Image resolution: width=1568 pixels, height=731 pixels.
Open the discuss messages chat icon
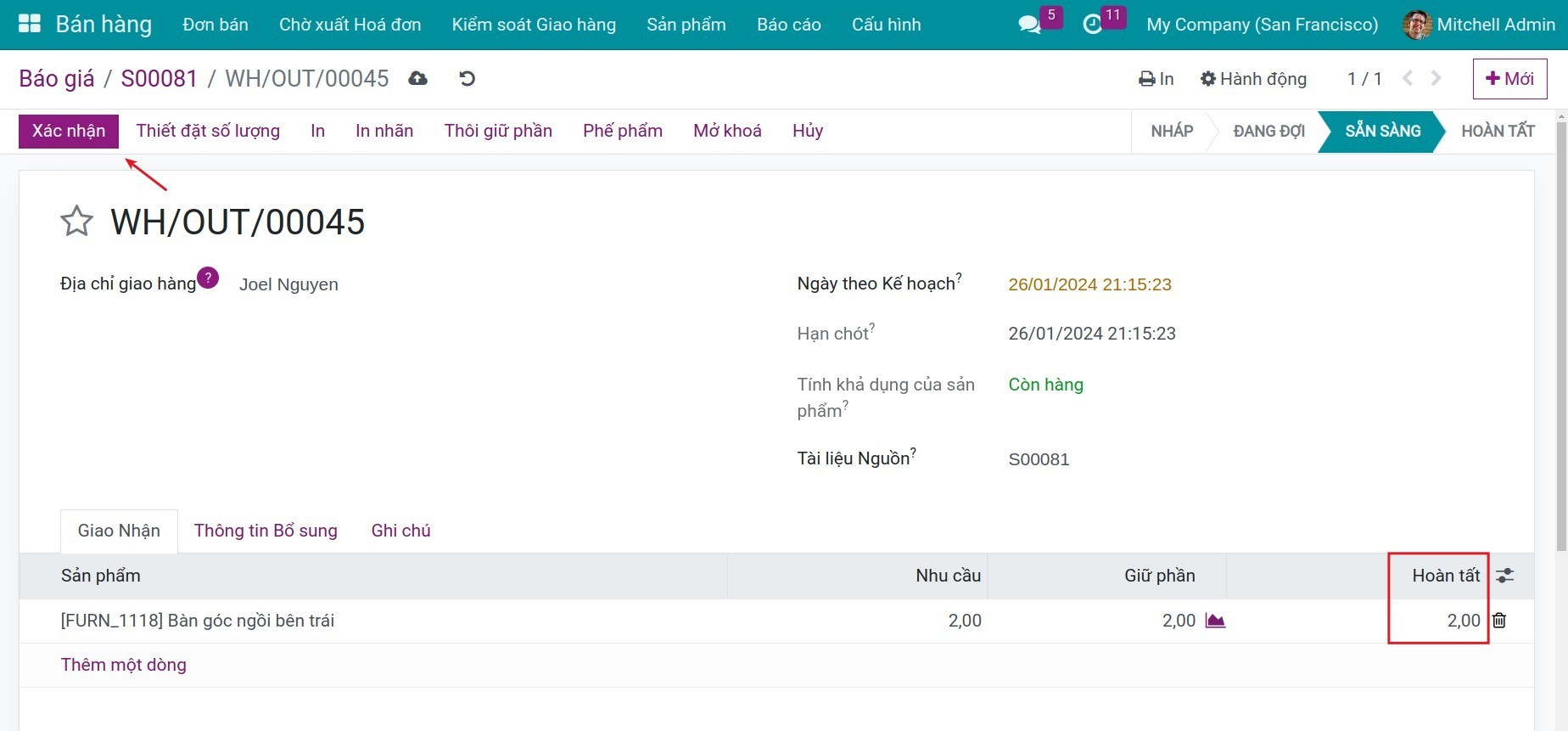[x=1029, y=25]
